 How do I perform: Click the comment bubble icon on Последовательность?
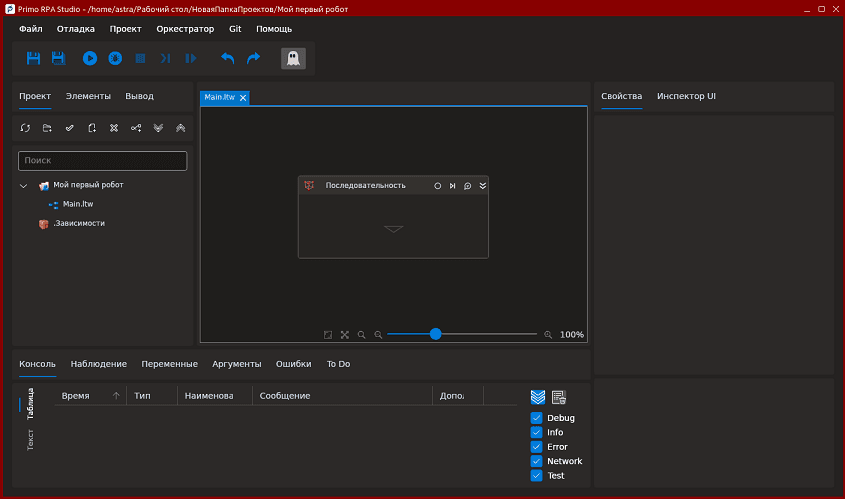tap(467, 186)
